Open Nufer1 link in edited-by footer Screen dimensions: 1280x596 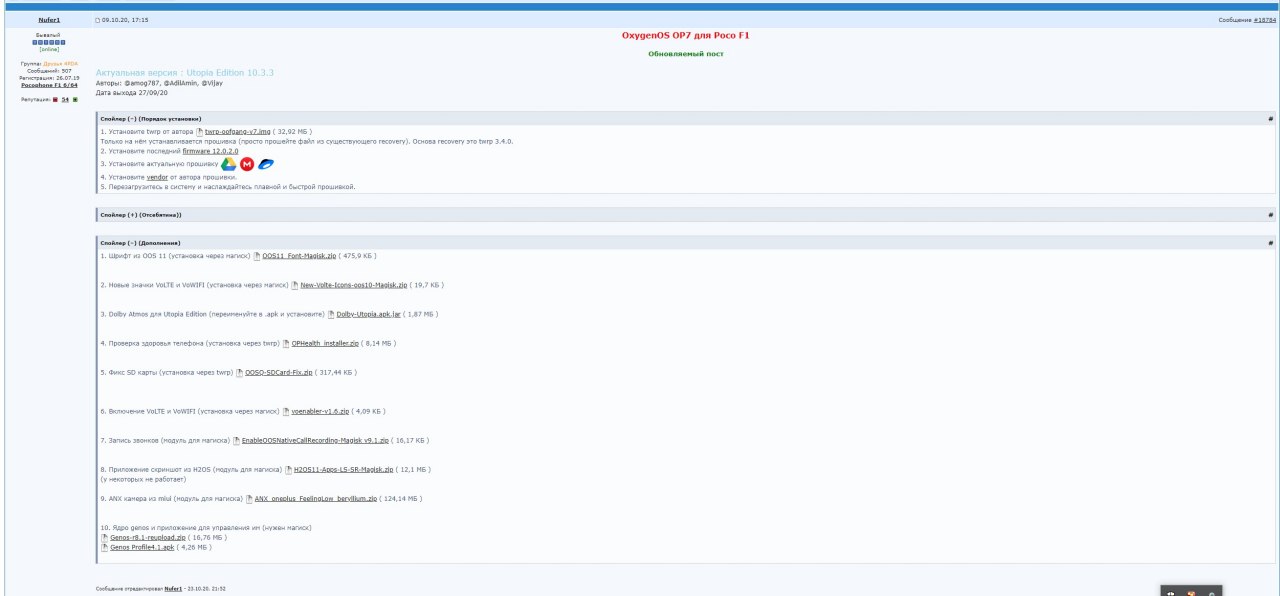coord(174,589)
